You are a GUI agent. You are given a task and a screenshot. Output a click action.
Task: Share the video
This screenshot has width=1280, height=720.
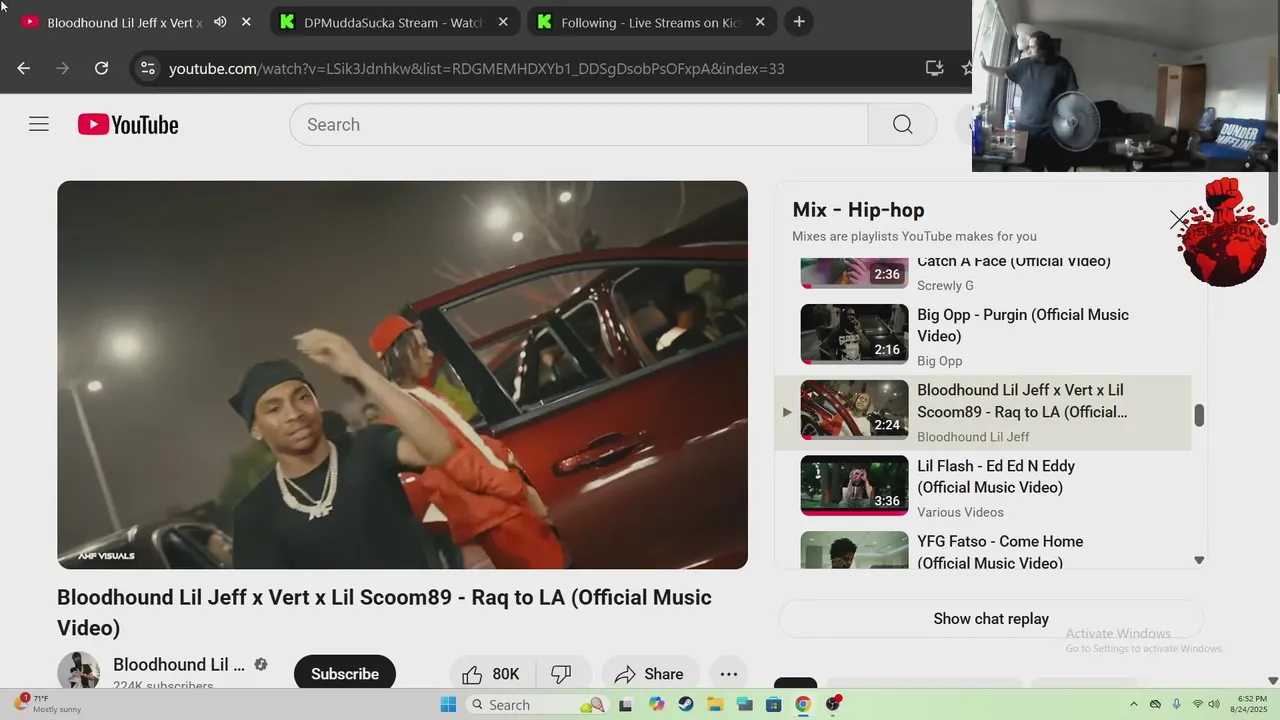650,673
